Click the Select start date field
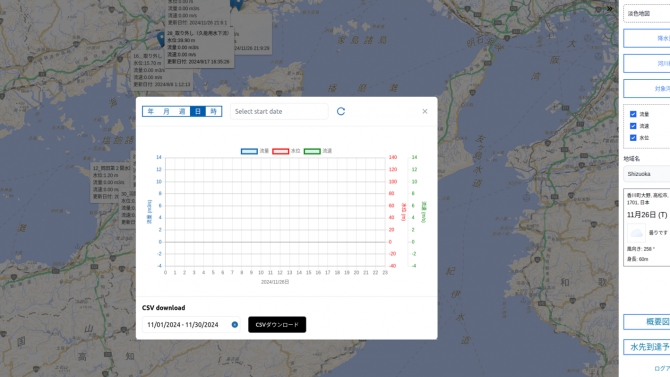 point(279,112)
